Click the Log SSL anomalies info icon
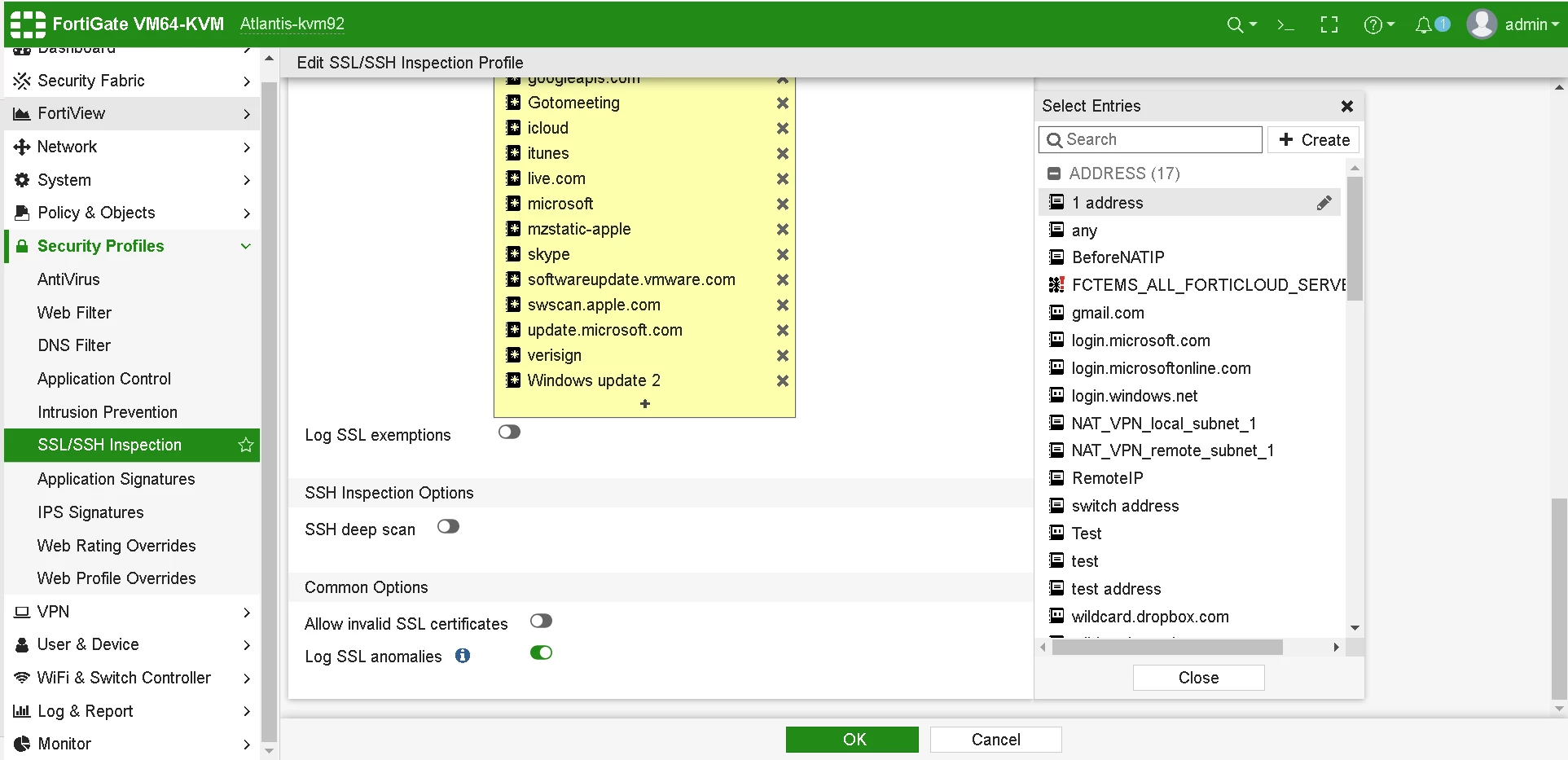This screenshot has width=1568, height=760. click(x=463, y=656)
